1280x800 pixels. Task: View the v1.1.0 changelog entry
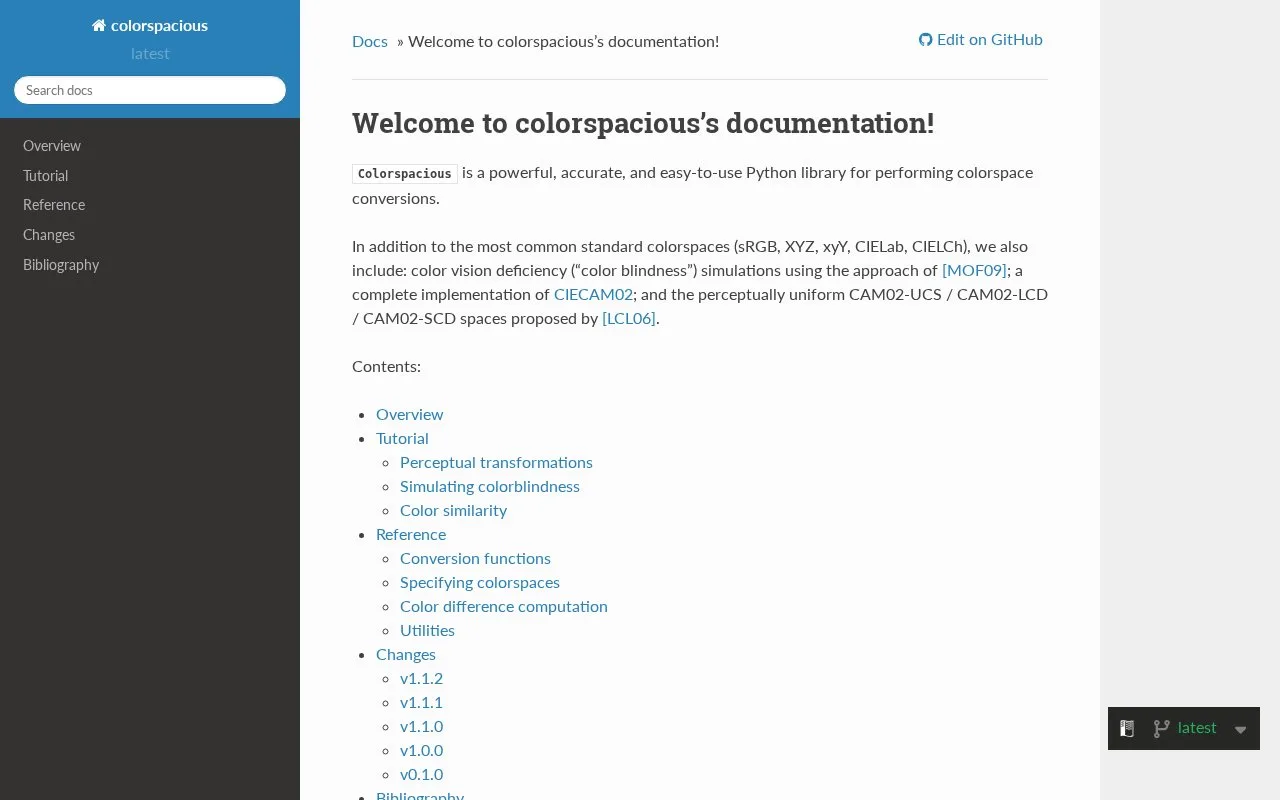422,726
